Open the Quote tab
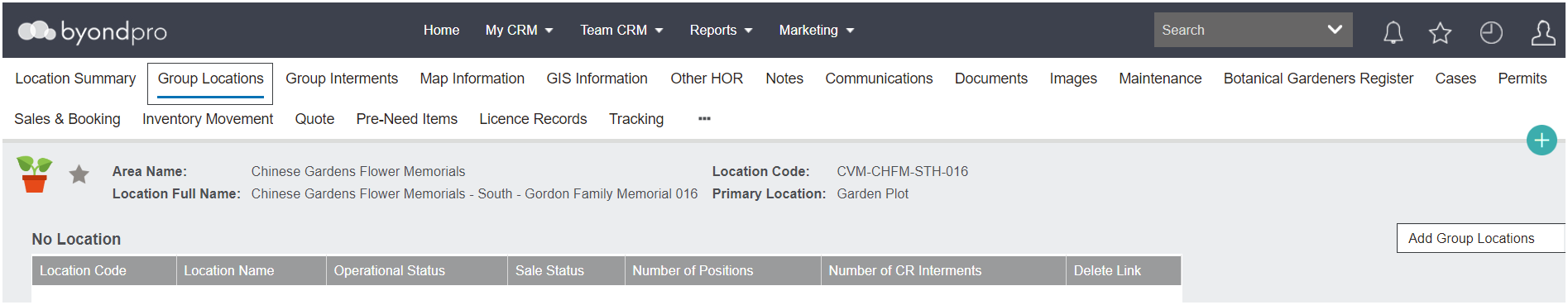The image size is (1568, 305). tap(314, 119)
